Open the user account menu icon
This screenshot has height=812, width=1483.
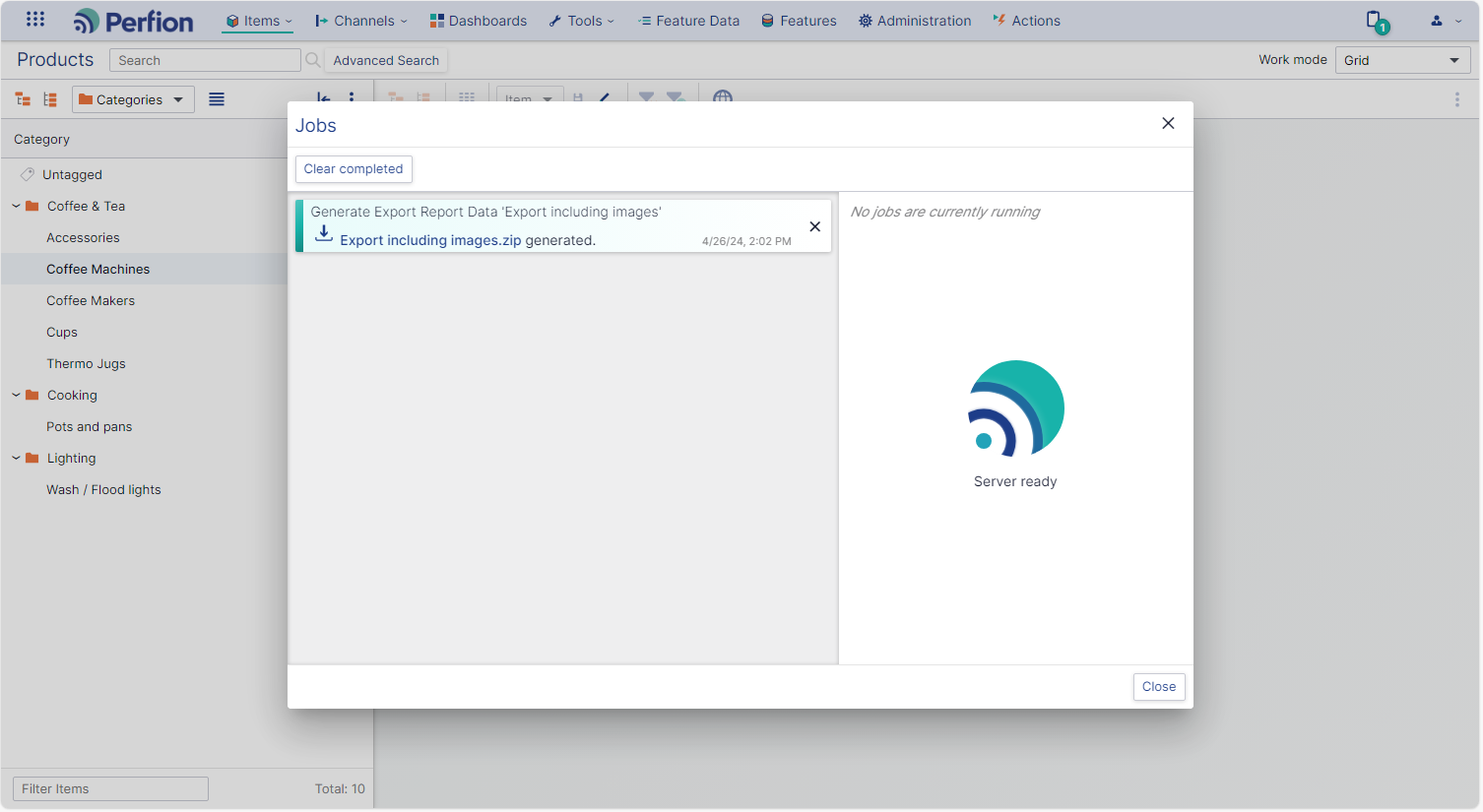coord(1446,21)
